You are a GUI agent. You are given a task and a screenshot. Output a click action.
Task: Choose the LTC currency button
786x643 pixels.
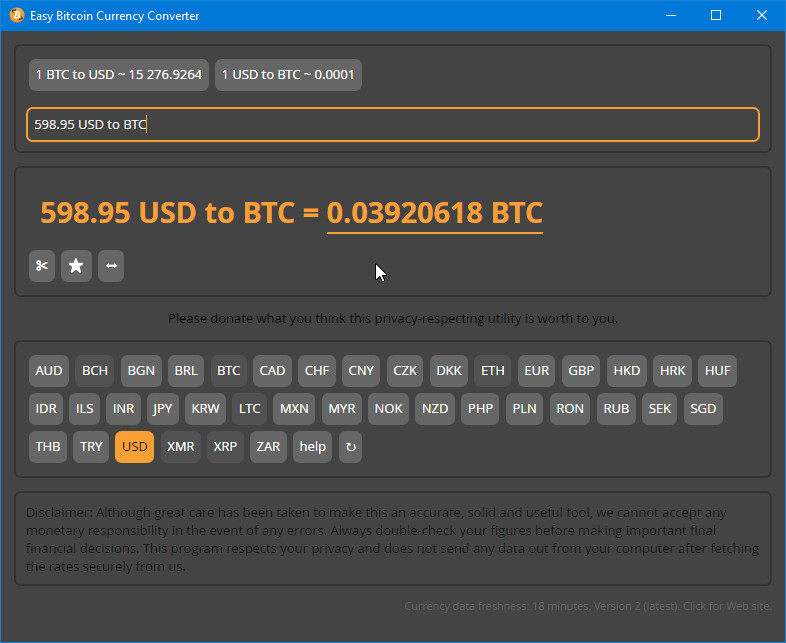pyautogui.click(x=250, y=409)
